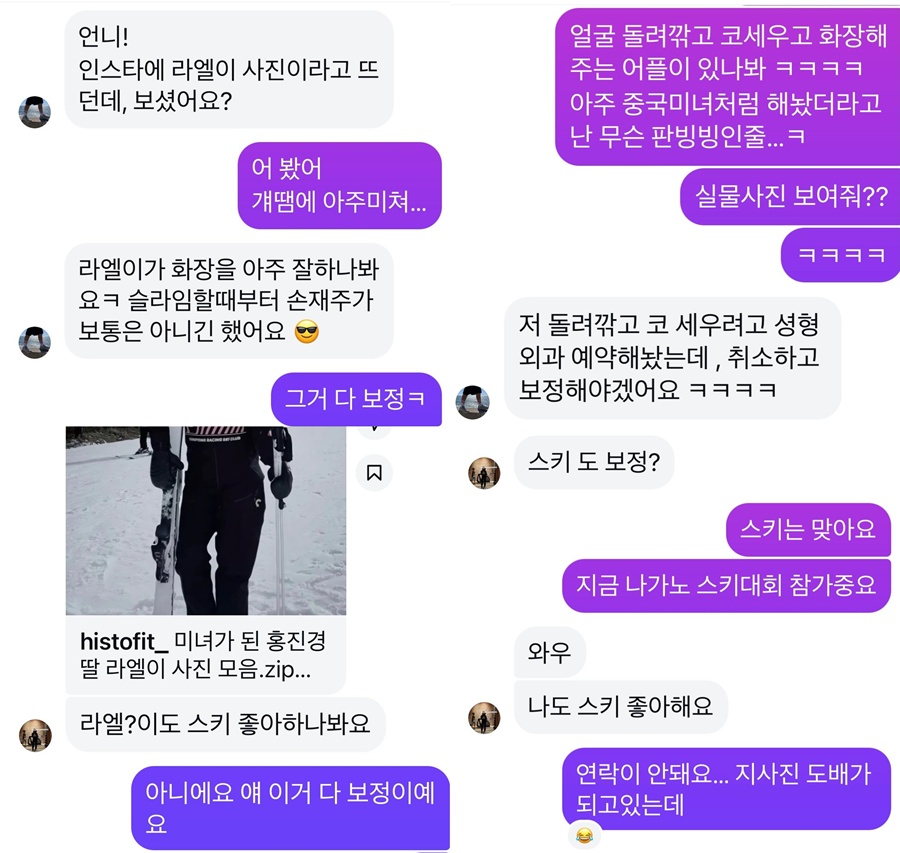This screenshot has height=853, width=900.
Task: Open the shared ski photo thumbnail
Action: pos(206,521)
